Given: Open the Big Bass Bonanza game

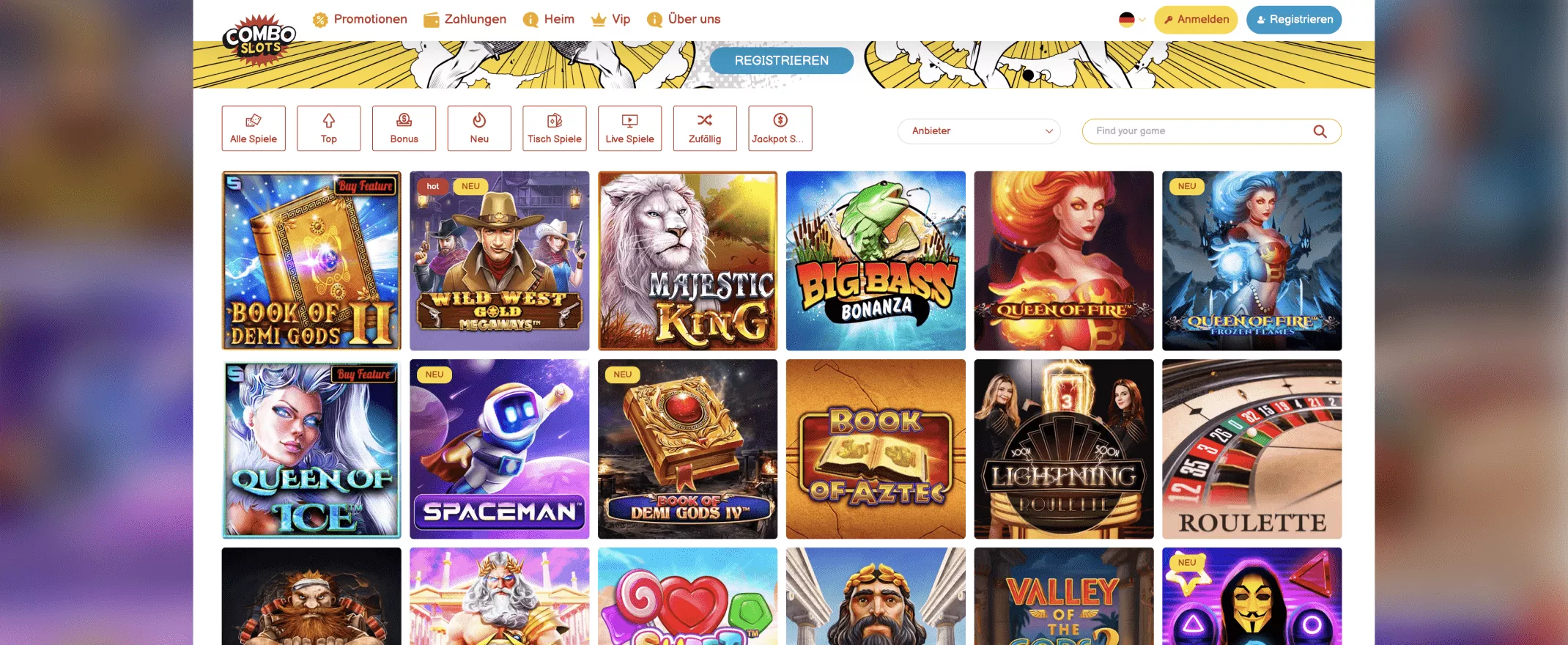Looking at the screenshot, I should (x=876, y=261).
